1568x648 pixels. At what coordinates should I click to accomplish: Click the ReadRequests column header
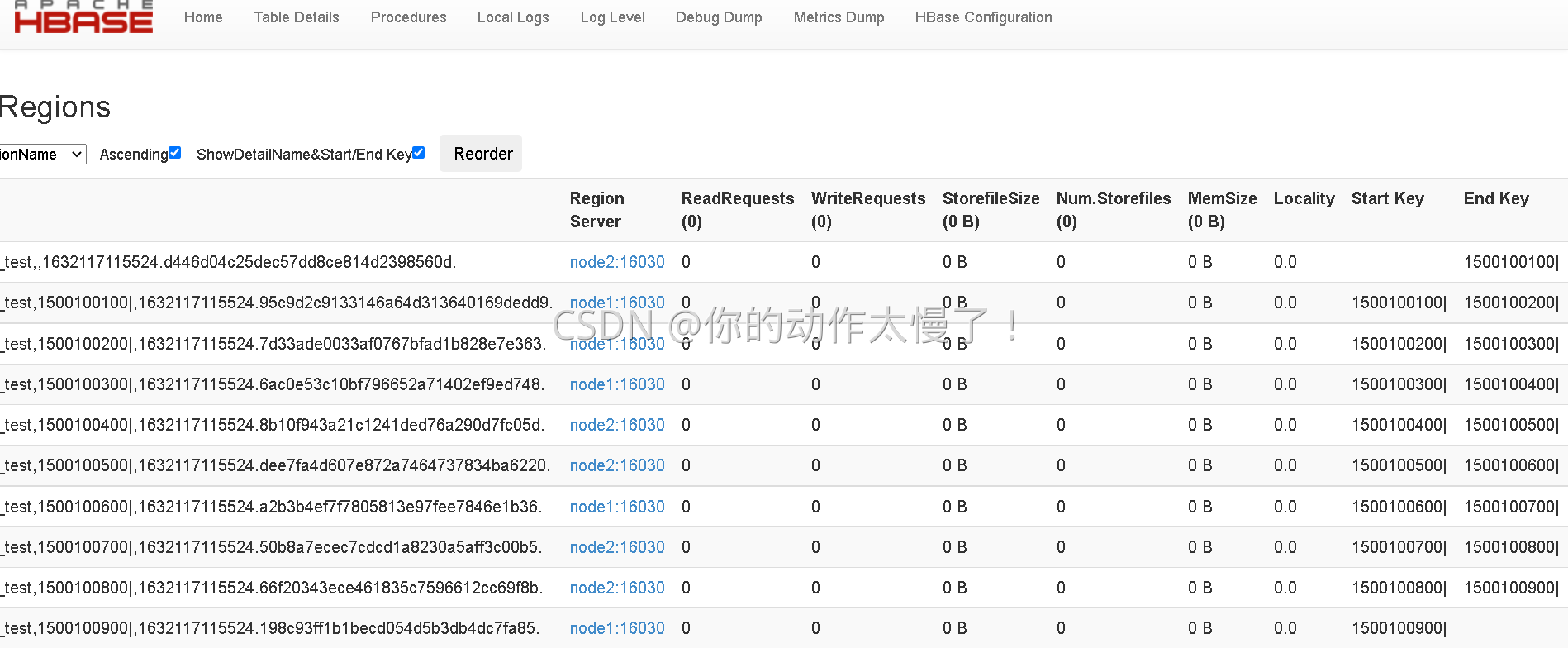738,210
